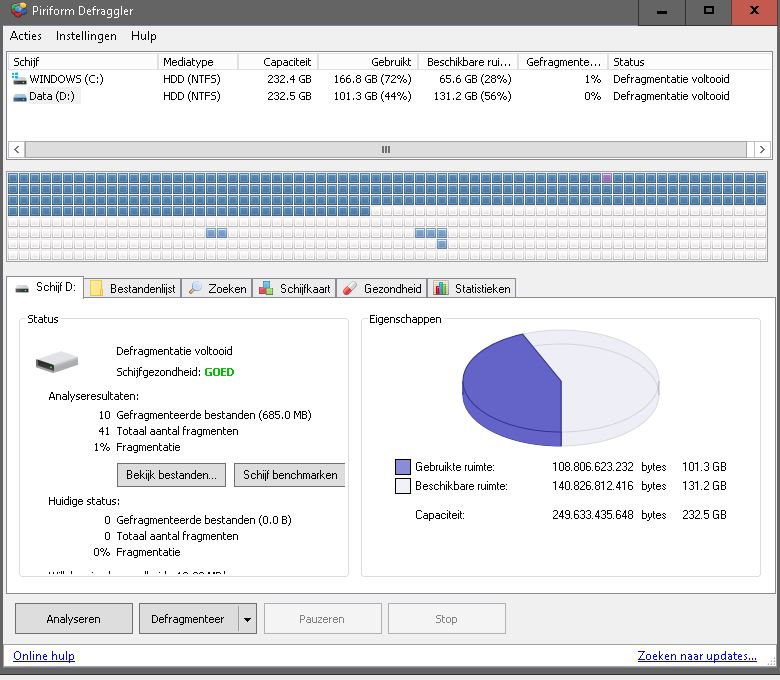
Task: Select the Data (D:) drive name
Action: (52, 96)
